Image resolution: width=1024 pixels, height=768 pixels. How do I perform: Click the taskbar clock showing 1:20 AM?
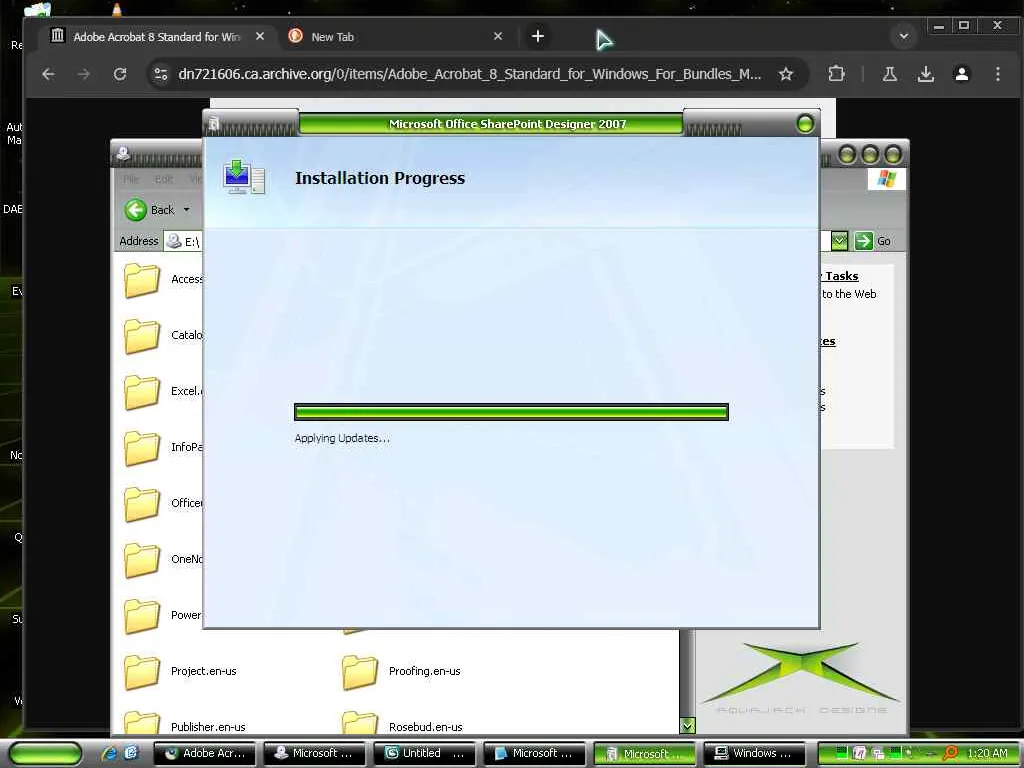[x=987, y=753]
